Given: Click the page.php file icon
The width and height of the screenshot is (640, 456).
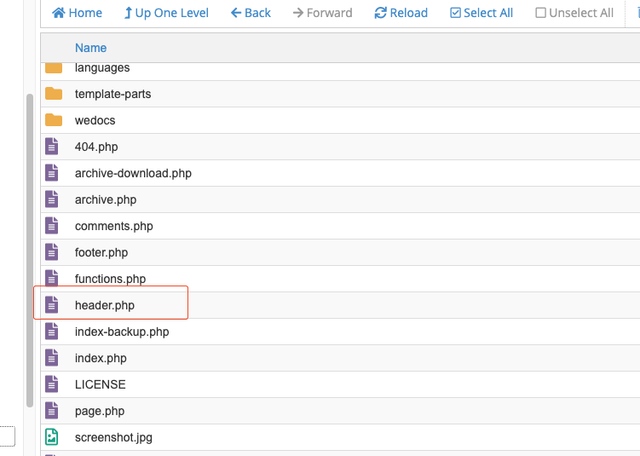Looking at the screenshot, I should tap(51, 411).
